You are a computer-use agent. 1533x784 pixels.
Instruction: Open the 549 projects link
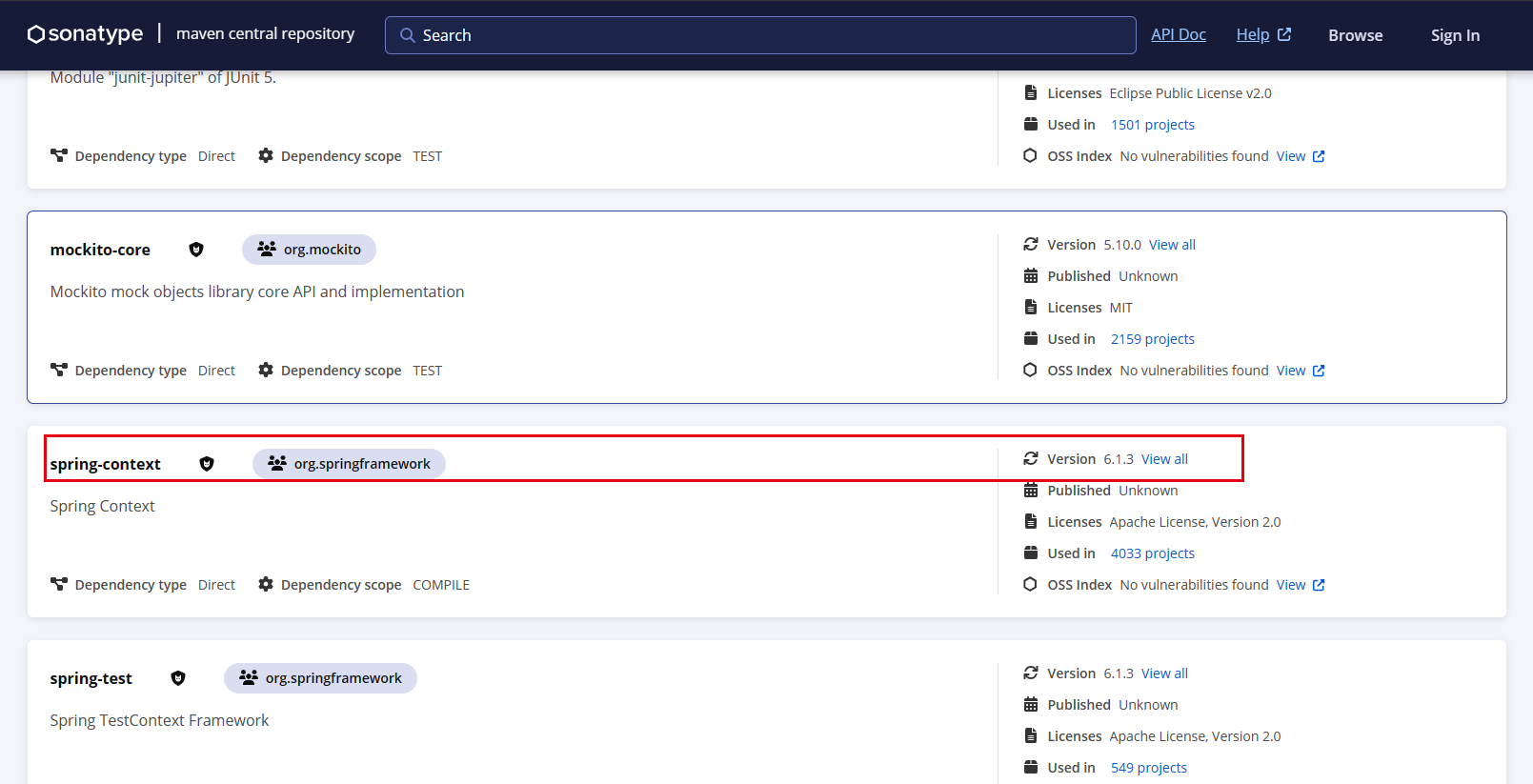pyautogui.click(x=1148, y=768)
